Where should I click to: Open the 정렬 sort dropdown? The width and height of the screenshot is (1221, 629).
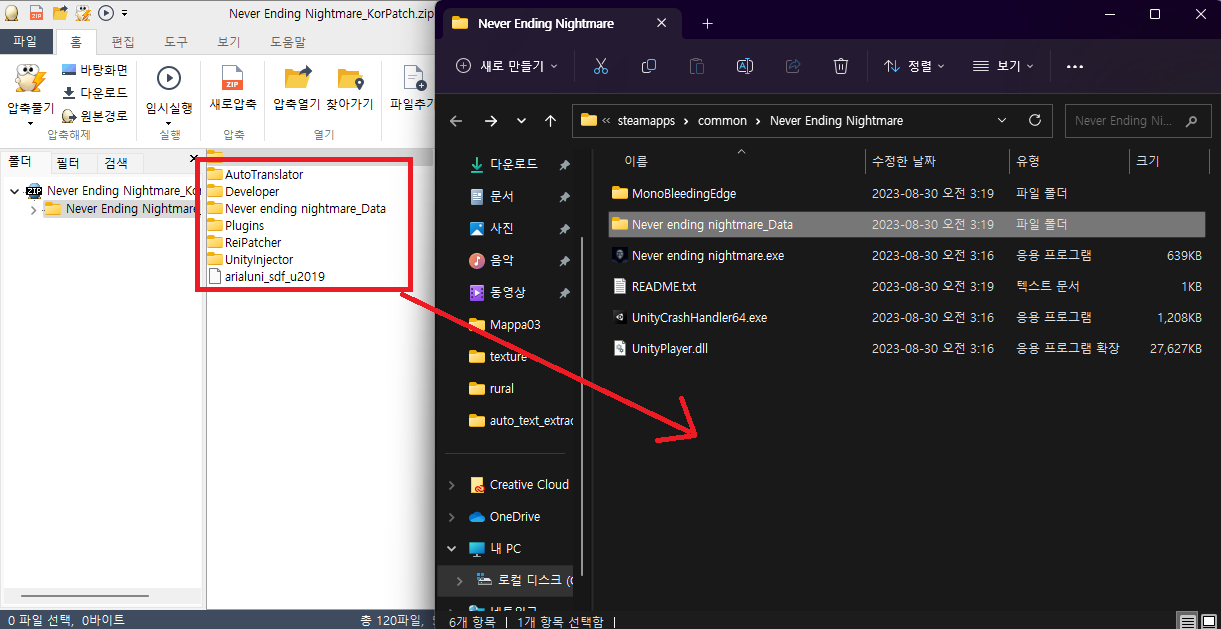pos(915,66)
